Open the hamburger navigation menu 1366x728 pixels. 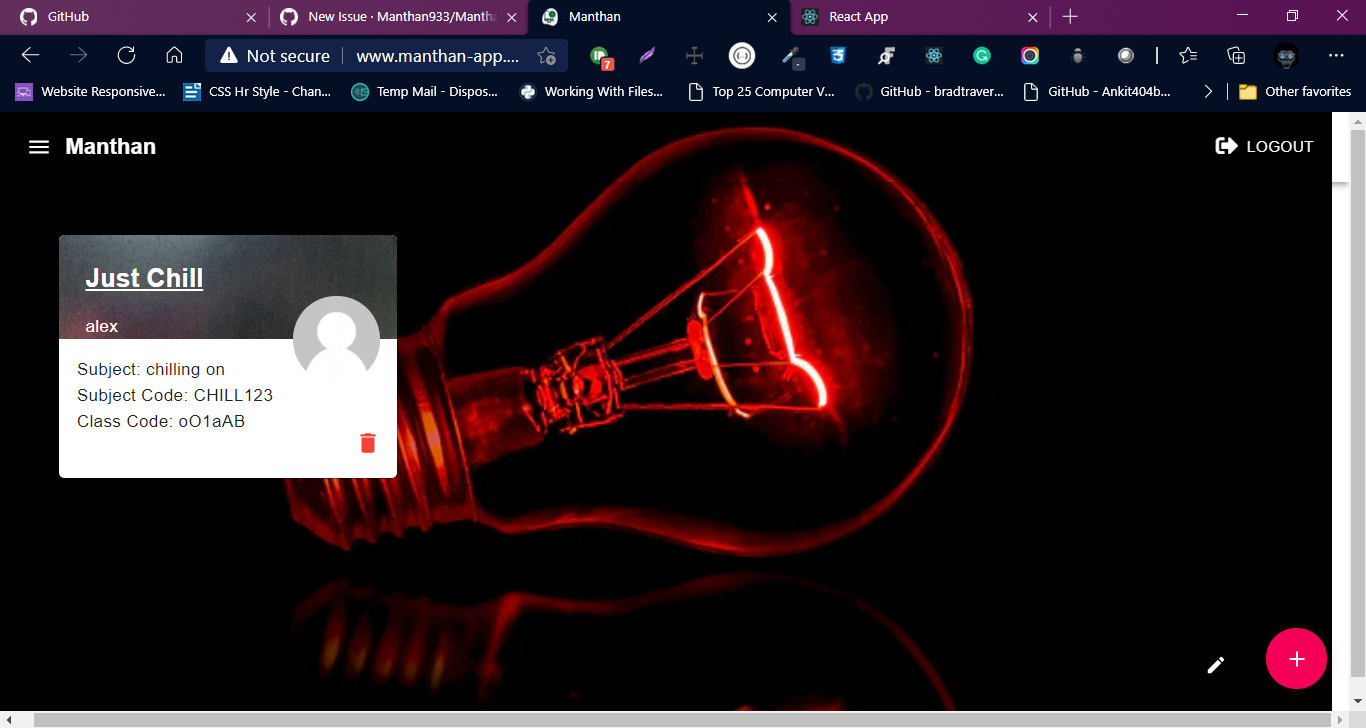click(x=39, y=147)
